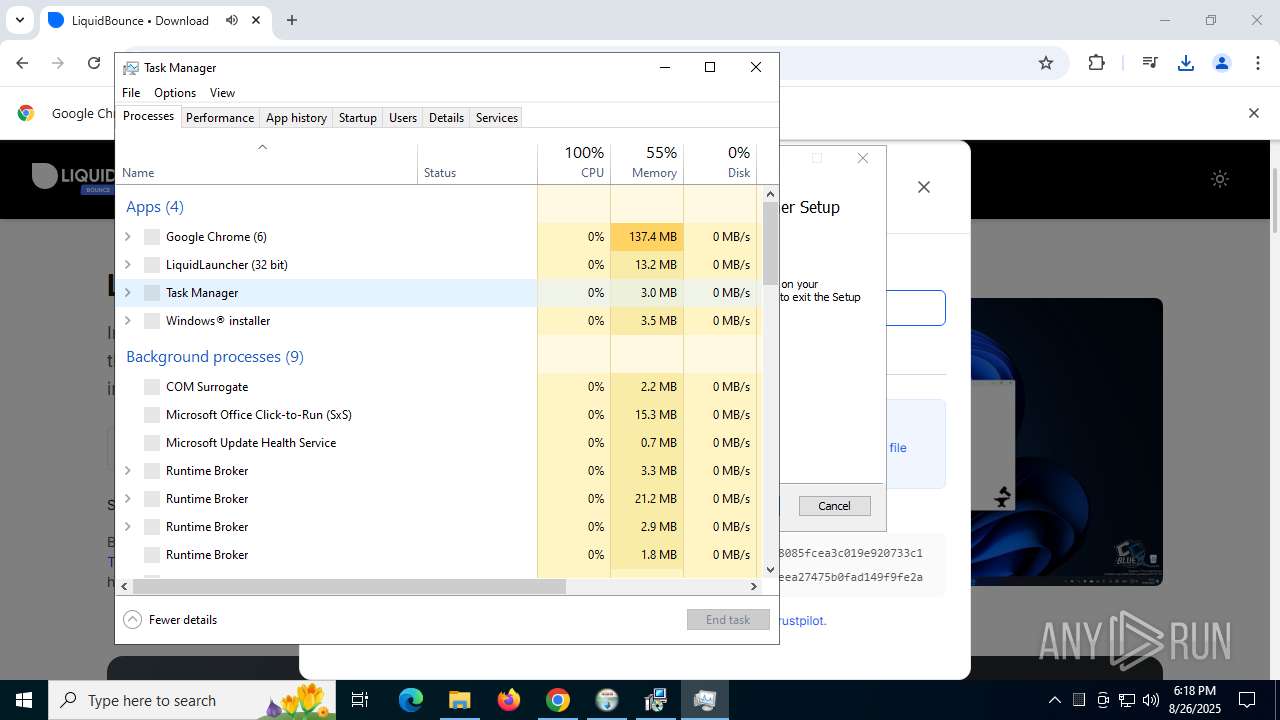Expand the first Runtime Broker (3.3 MB) row
Viewport: 1280px width, 720px height.
tap(127, 471)
